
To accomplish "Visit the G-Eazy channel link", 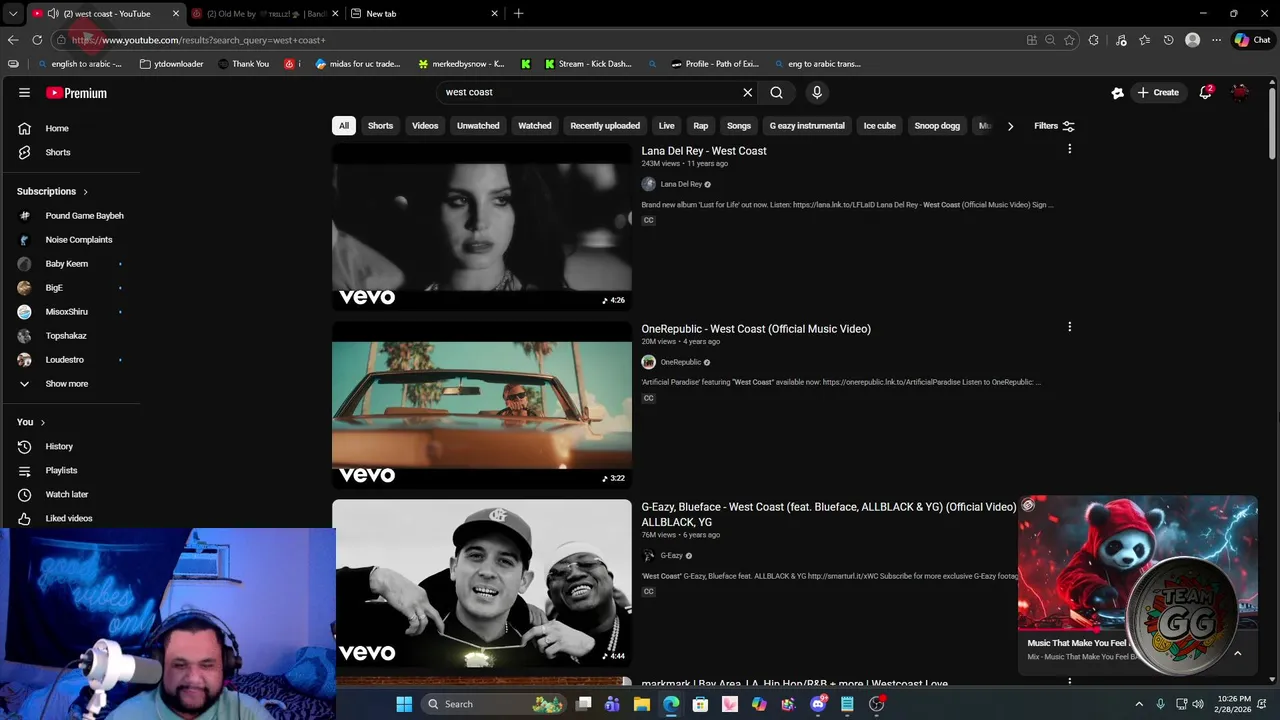I will 671,556.
